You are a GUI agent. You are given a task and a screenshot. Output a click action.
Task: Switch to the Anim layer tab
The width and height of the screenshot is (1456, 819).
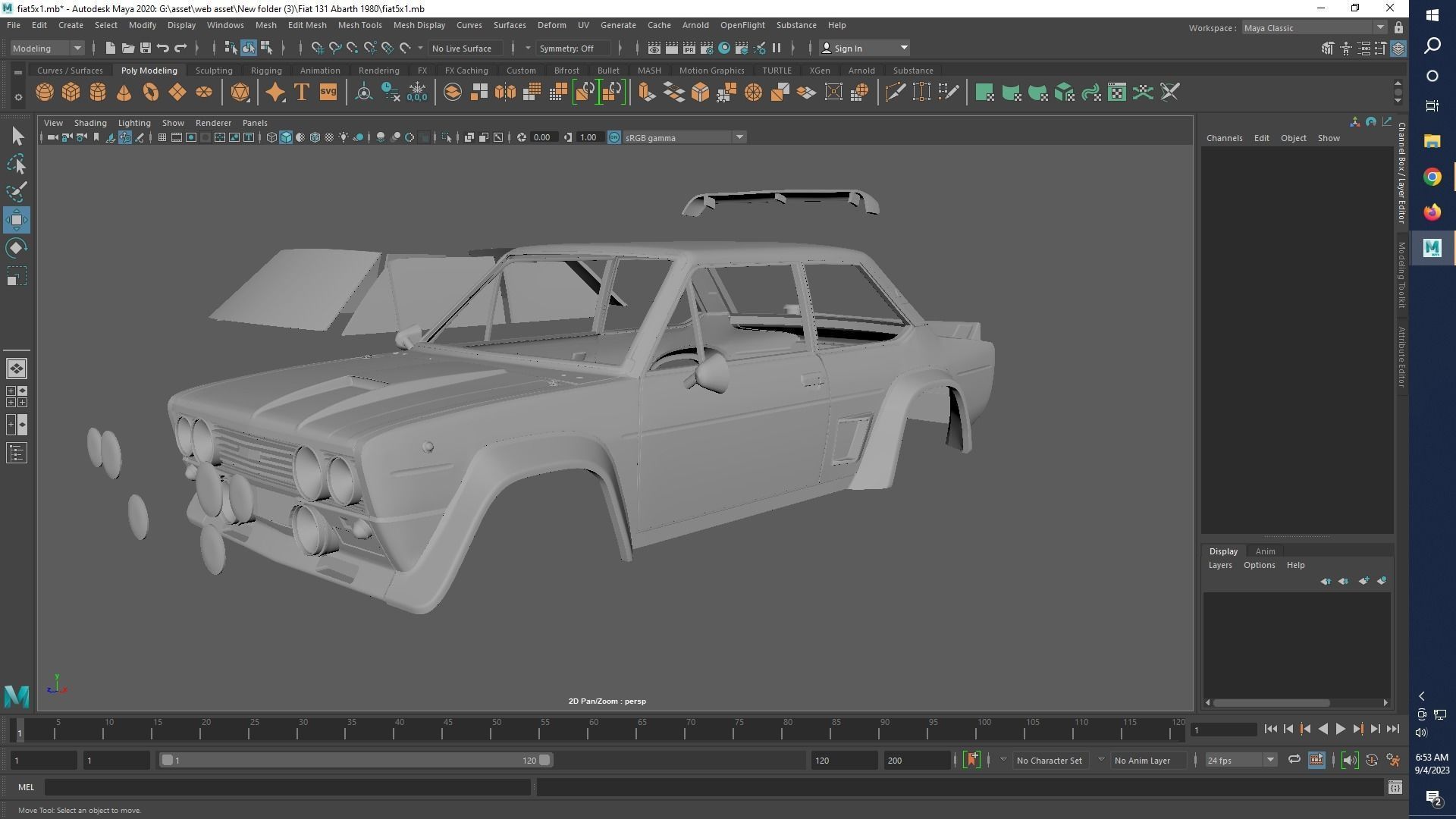click(1265, 551)
